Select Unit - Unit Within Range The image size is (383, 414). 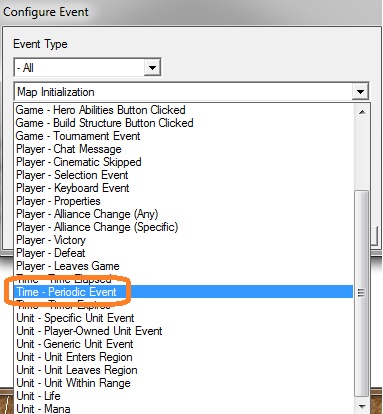click(x=184, y=383)
